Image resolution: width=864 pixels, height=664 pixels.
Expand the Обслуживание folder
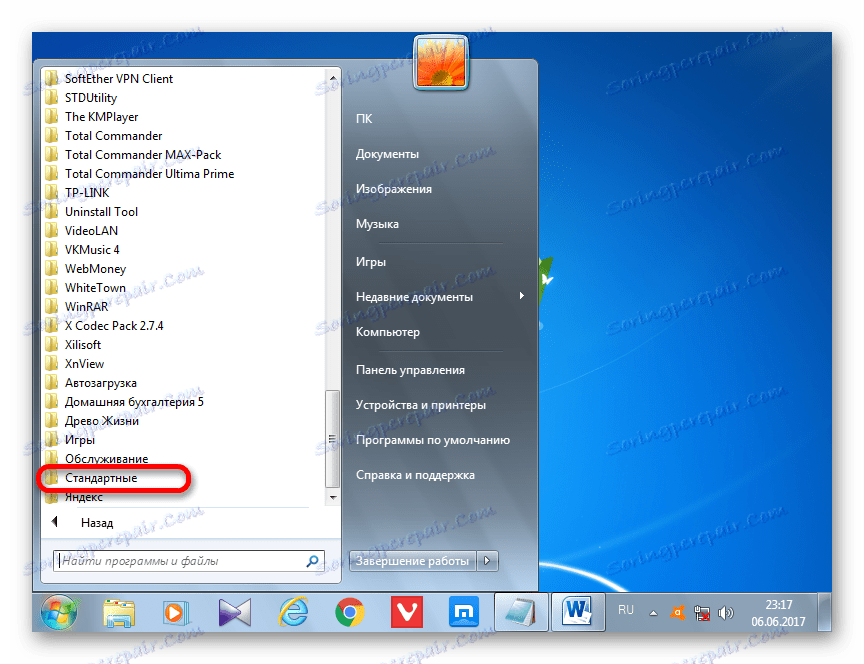click(106, 459)
